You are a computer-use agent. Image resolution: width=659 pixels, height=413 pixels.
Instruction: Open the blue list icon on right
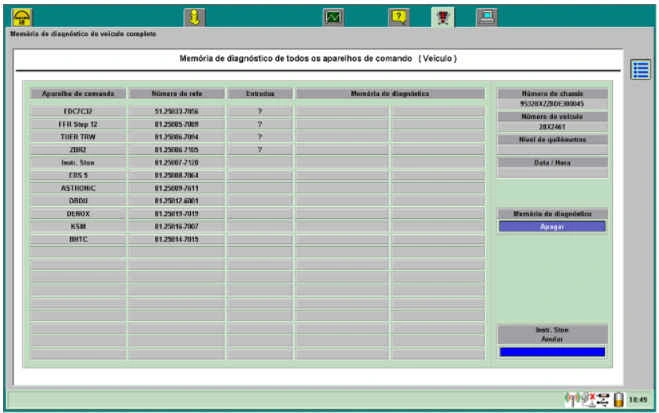(641, 69)
